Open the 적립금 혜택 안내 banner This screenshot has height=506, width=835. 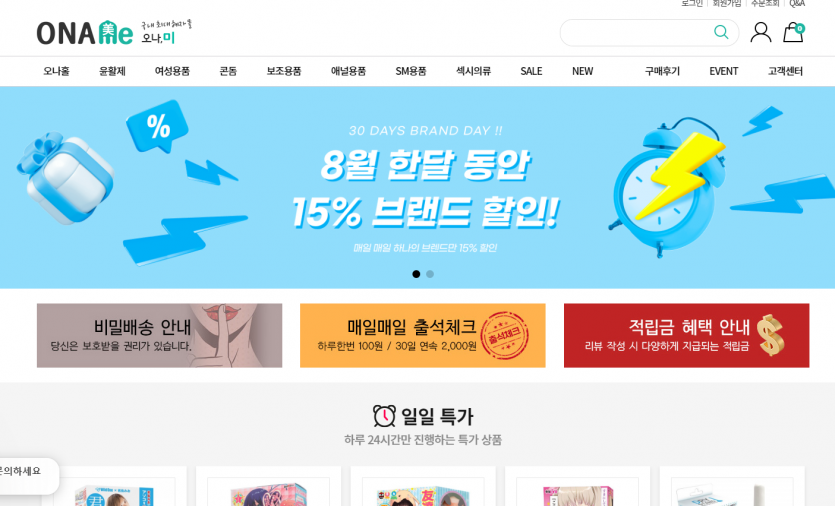(686, 336)
